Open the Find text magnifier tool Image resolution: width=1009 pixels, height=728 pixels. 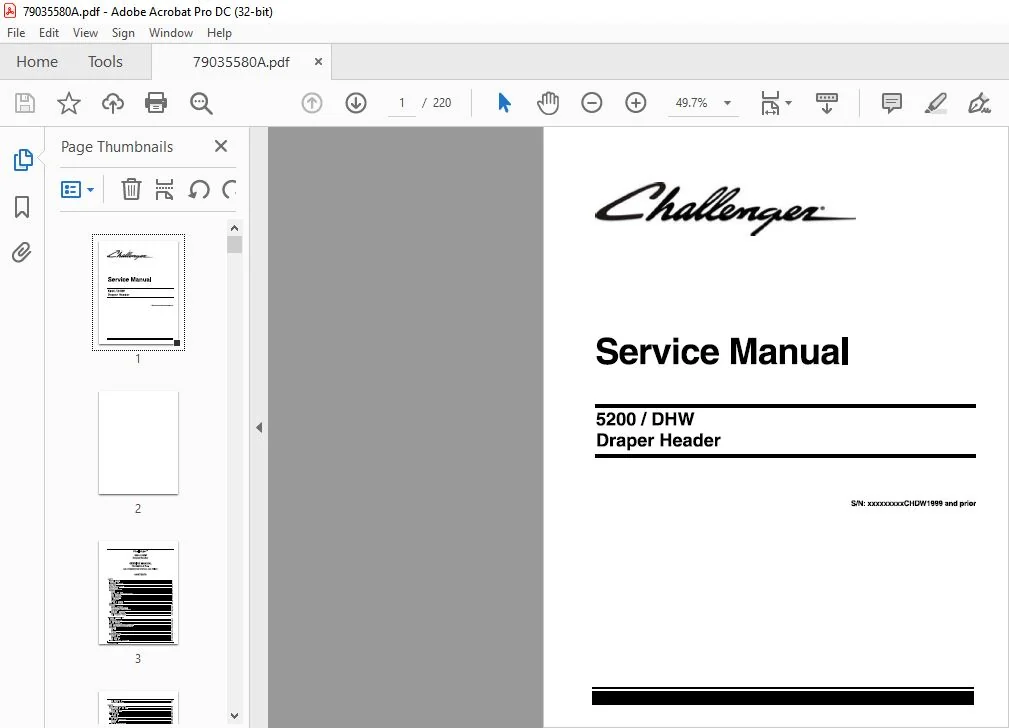click(201, 103)
